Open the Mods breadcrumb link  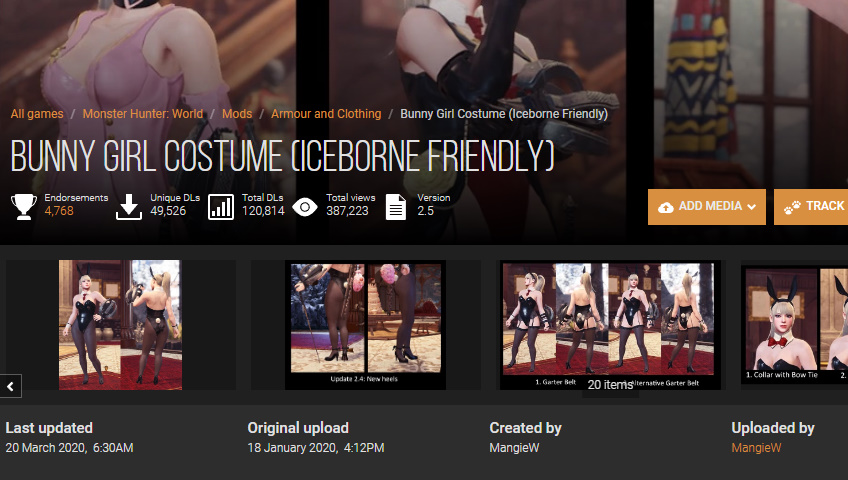237,114
